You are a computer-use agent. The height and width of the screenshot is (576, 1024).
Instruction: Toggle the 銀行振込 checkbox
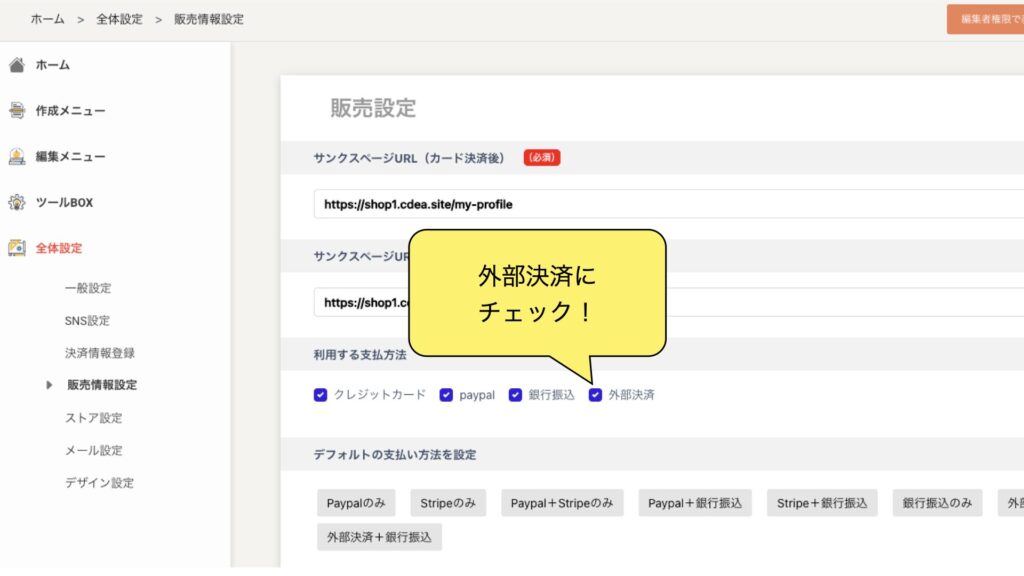tap(516, 395)
